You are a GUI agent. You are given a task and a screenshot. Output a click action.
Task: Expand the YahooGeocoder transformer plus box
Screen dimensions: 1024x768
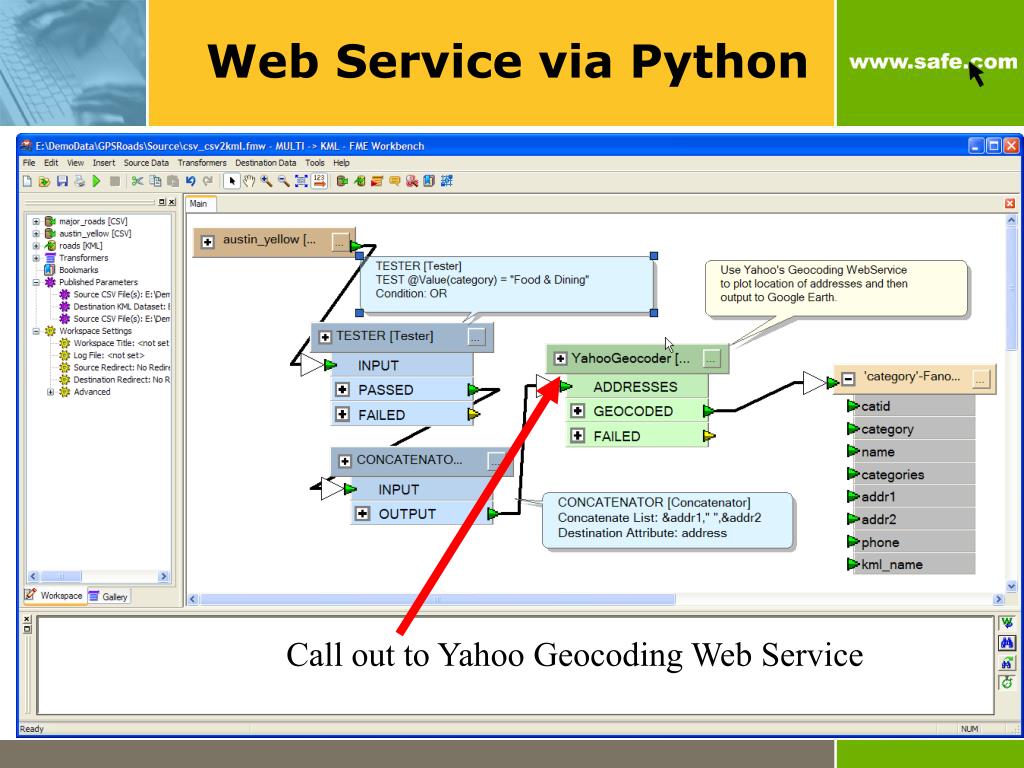(x=560, y=359)
